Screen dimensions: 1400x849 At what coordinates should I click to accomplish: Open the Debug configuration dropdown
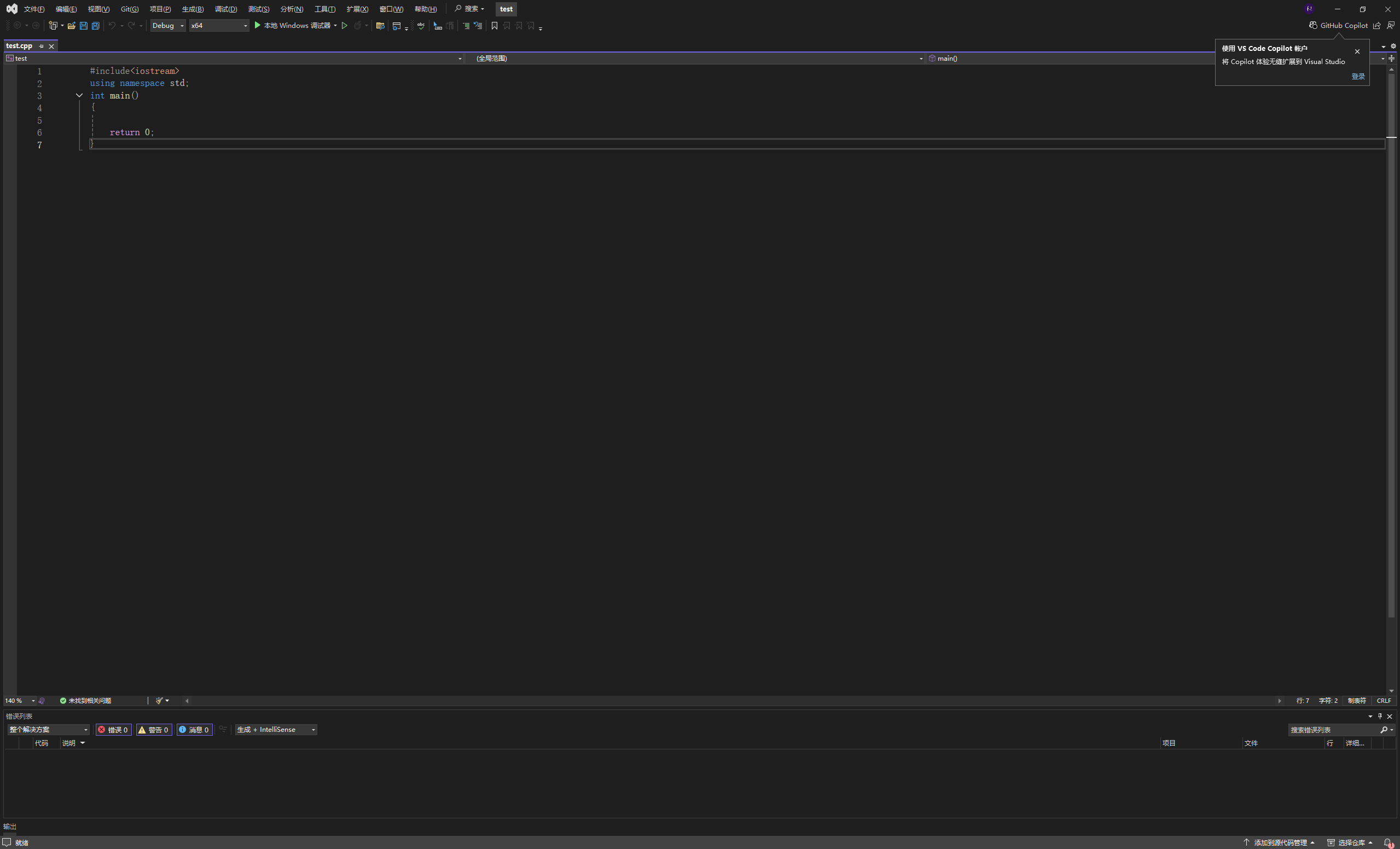pos(167,26)
